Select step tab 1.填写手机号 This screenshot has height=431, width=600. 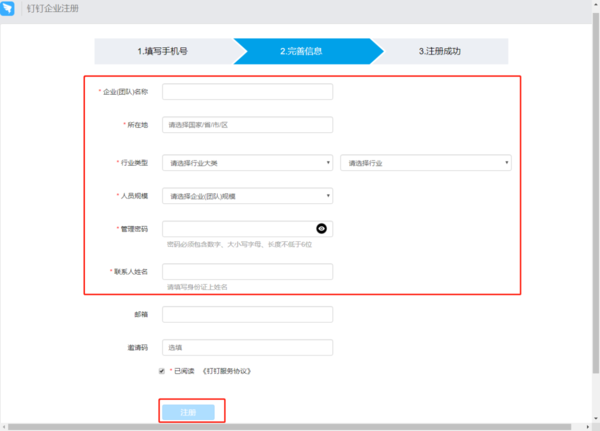click(x=163, y=51)
